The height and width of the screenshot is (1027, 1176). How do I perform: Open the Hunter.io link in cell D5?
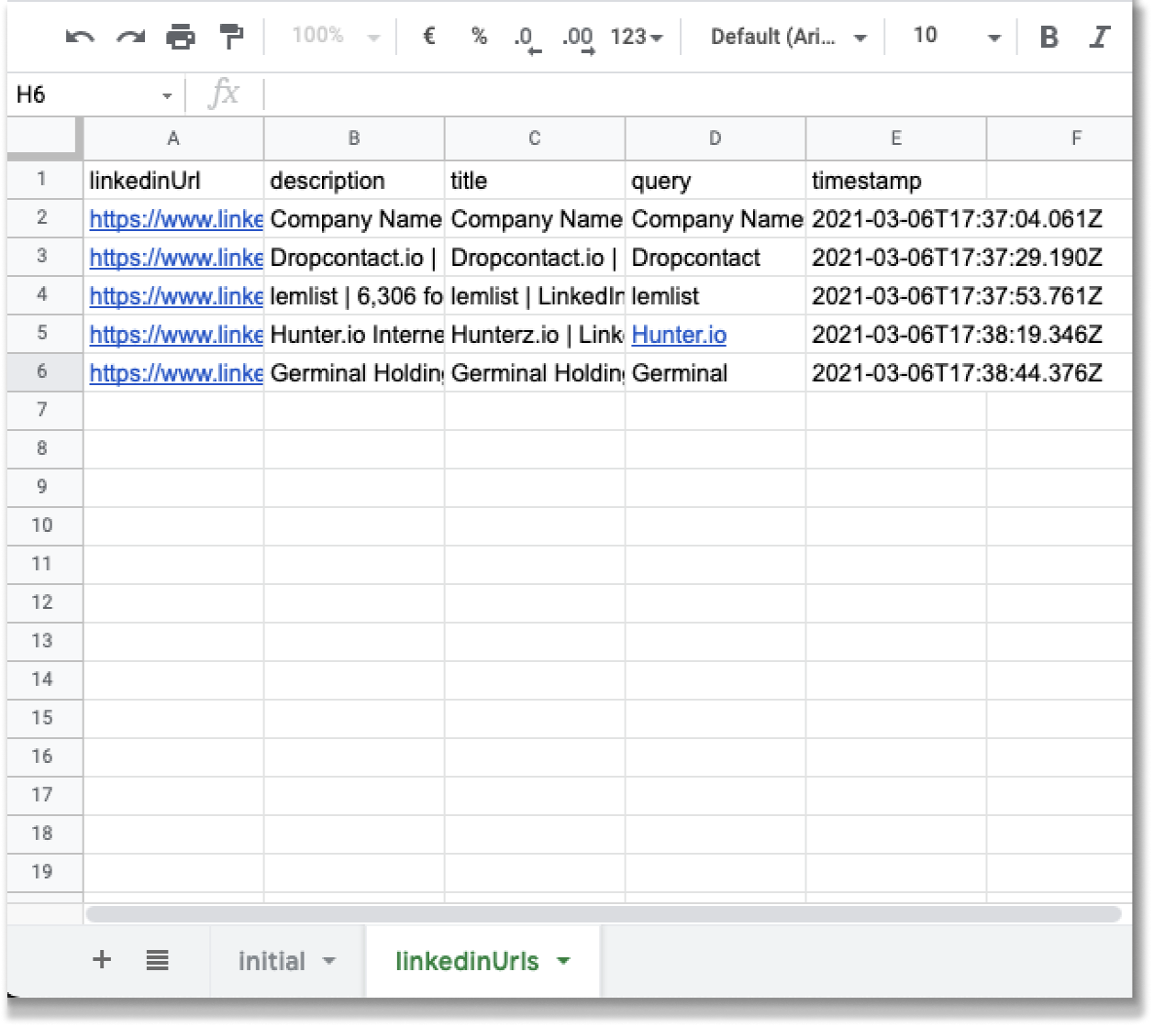pyautogui.click(x=678, y=335)
